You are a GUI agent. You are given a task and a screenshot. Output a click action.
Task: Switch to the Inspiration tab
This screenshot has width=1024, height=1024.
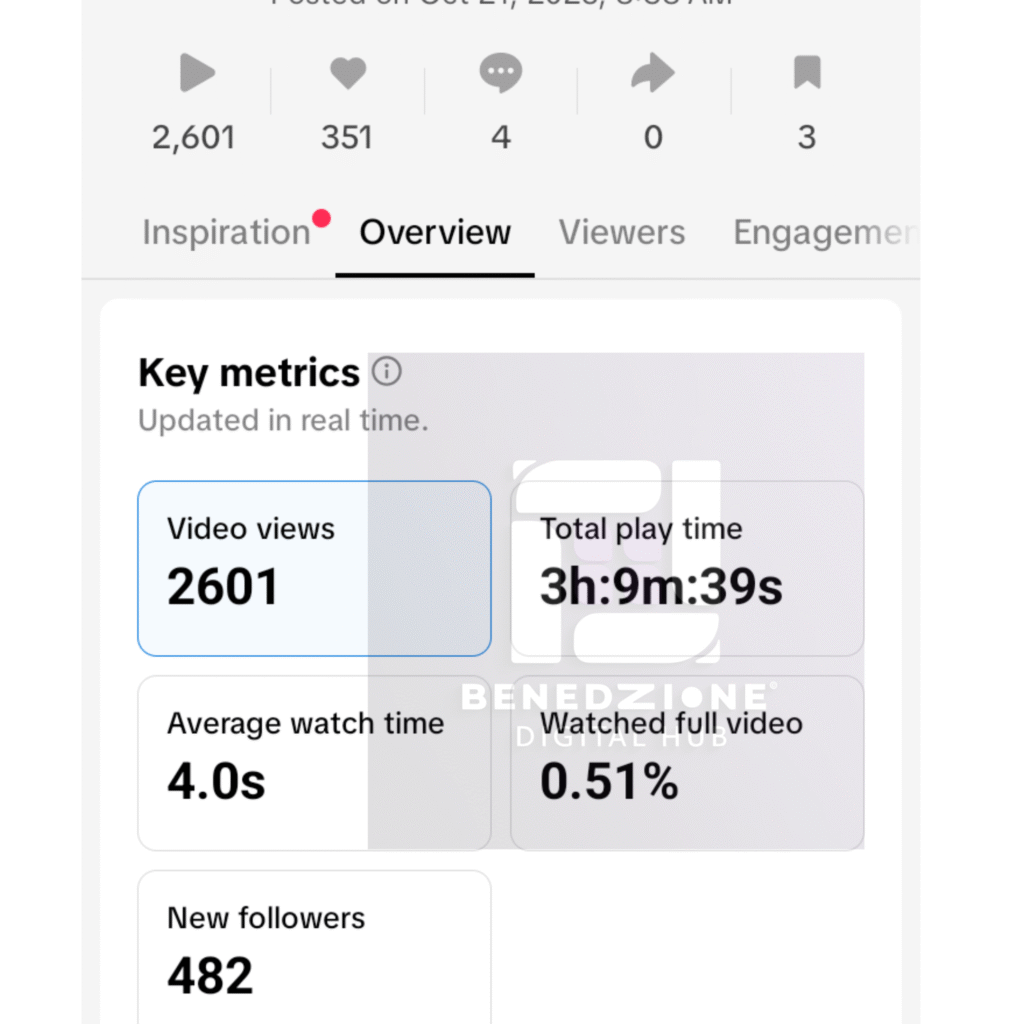click(x=226, y=232)
